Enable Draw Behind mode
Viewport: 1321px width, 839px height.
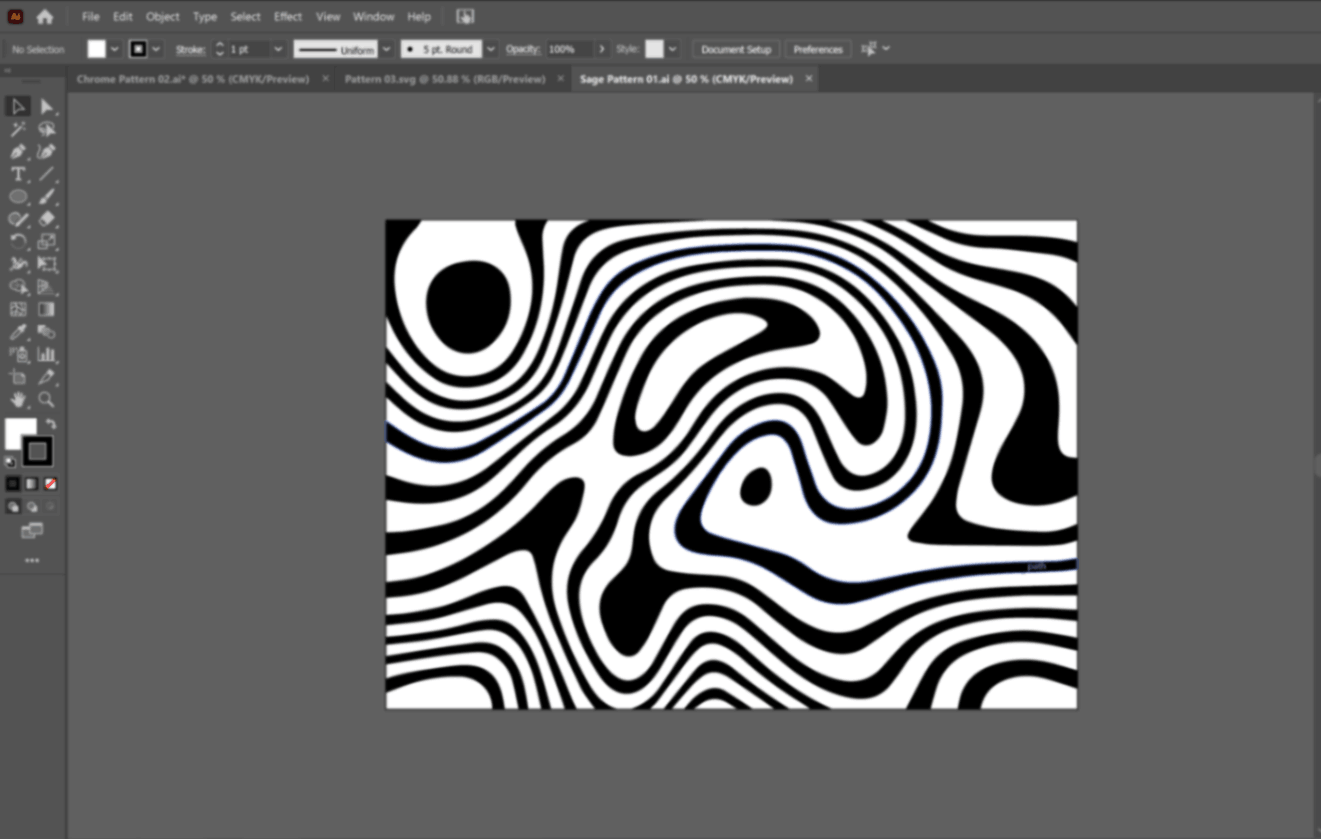[x=31, y=507]
